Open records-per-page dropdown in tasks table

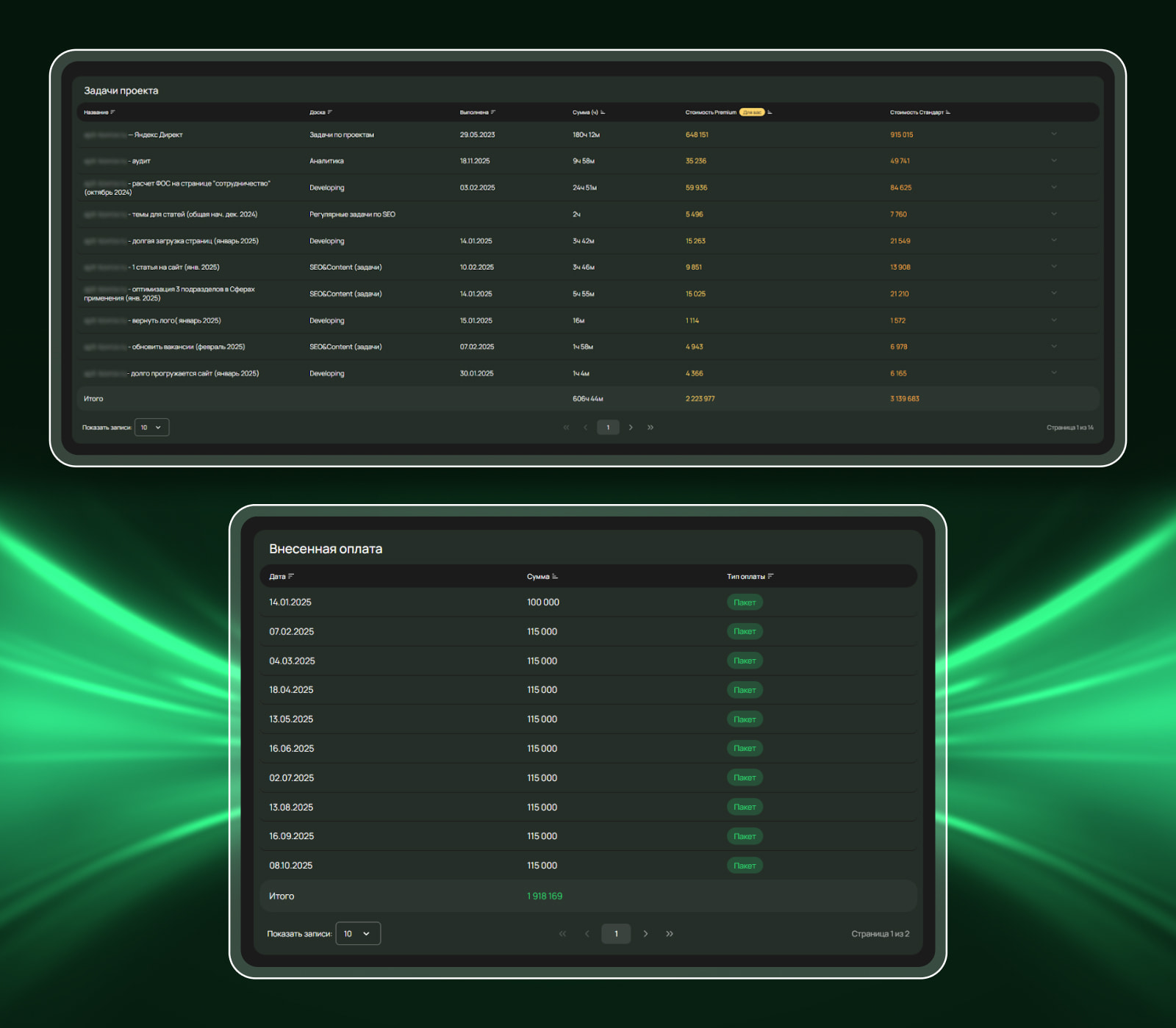point(151,428)
